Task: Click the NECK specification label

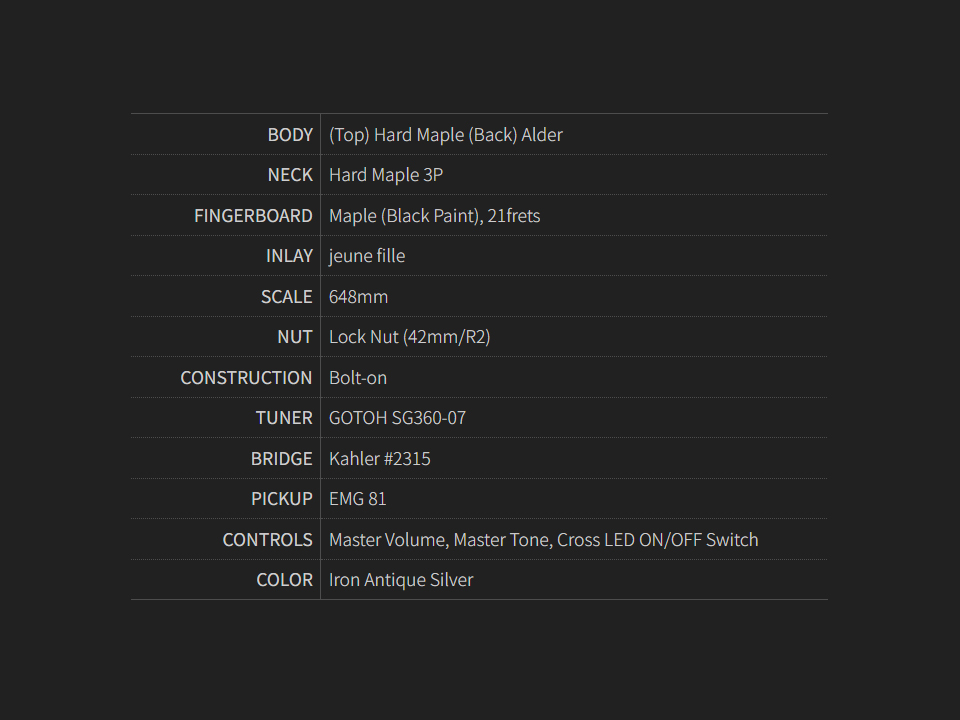Action: (x=290, y=175)
